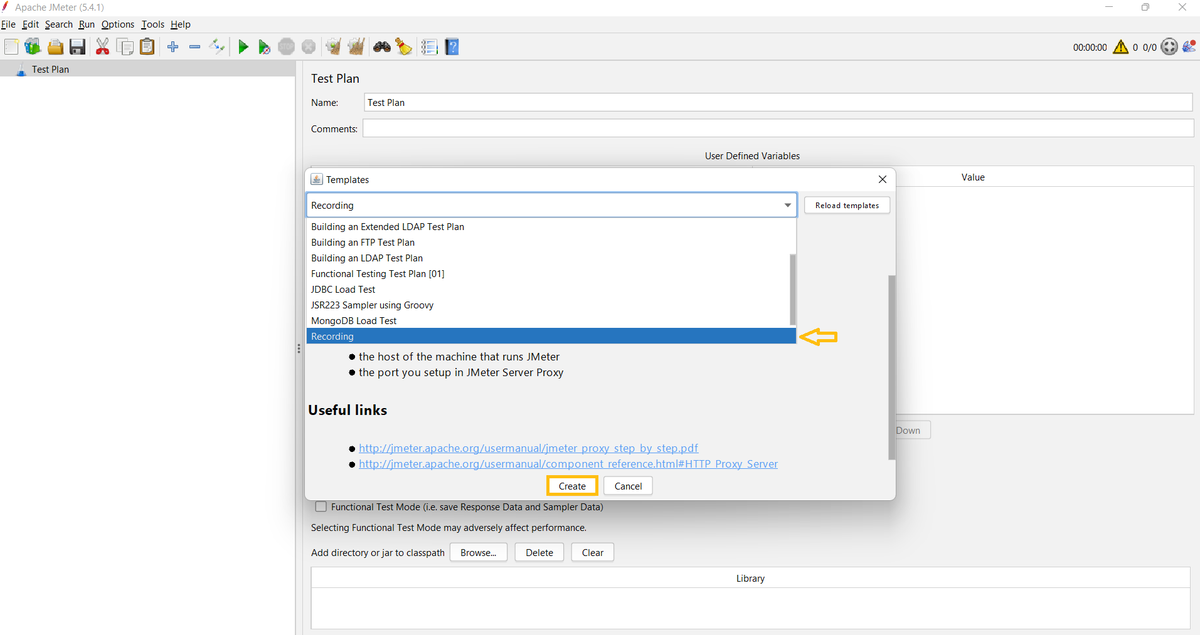
Task: Select Functional Testing Test Plan [01]
Action: click(551, 274)
